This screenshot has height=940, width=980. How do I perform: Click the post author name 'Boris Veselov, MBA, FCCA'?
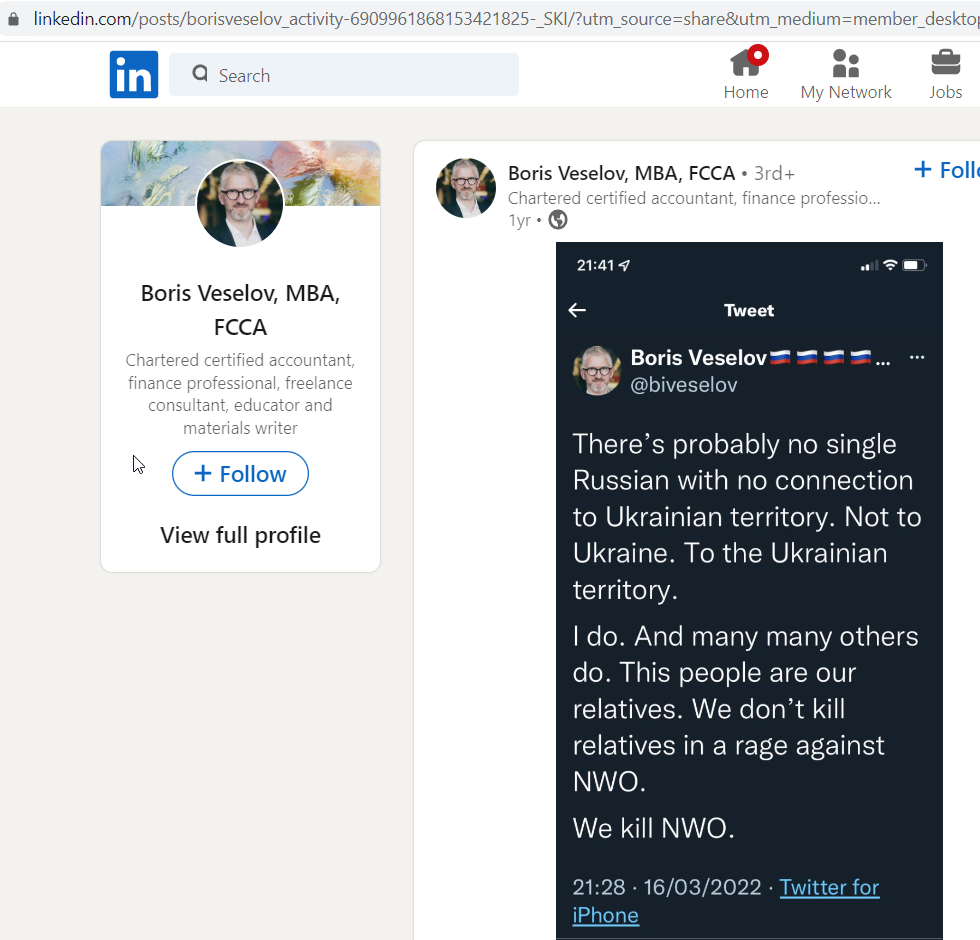(621, 173)
